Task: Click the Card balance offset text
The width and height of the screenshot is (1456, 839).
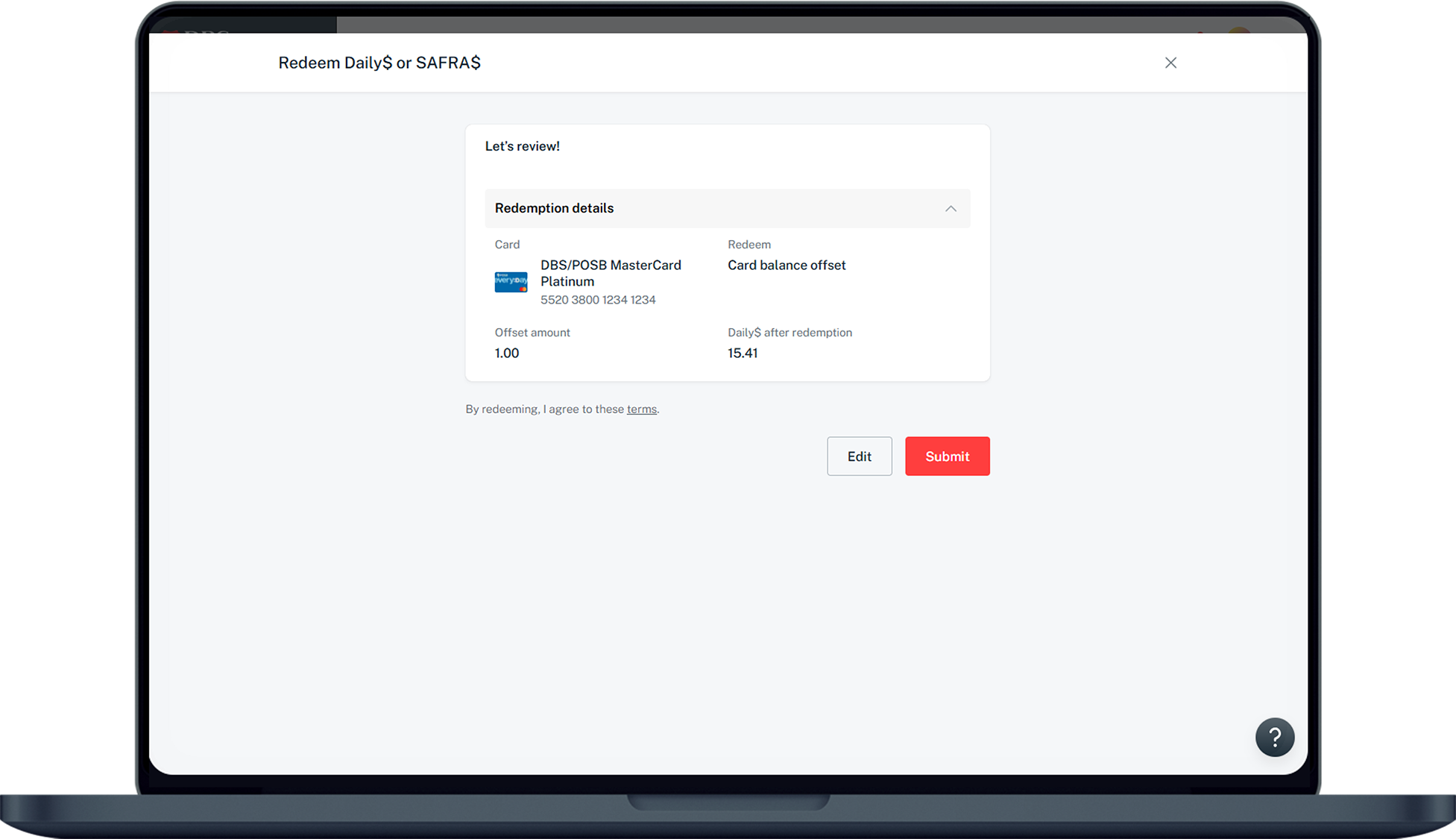Action: (x=787, y=265)
